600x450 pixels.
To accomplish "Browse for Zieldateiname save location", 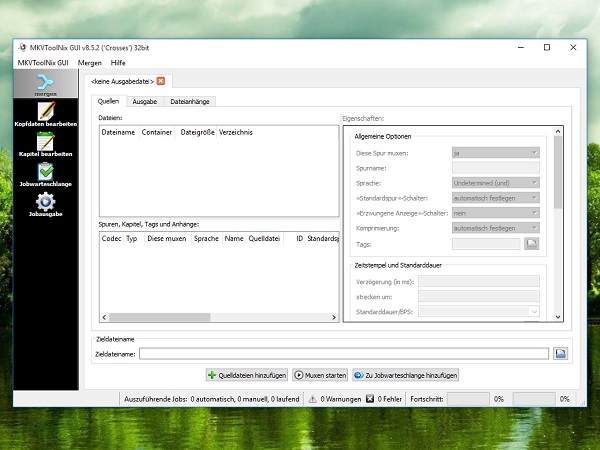I will pyautogui.click(x=561, y=353).
